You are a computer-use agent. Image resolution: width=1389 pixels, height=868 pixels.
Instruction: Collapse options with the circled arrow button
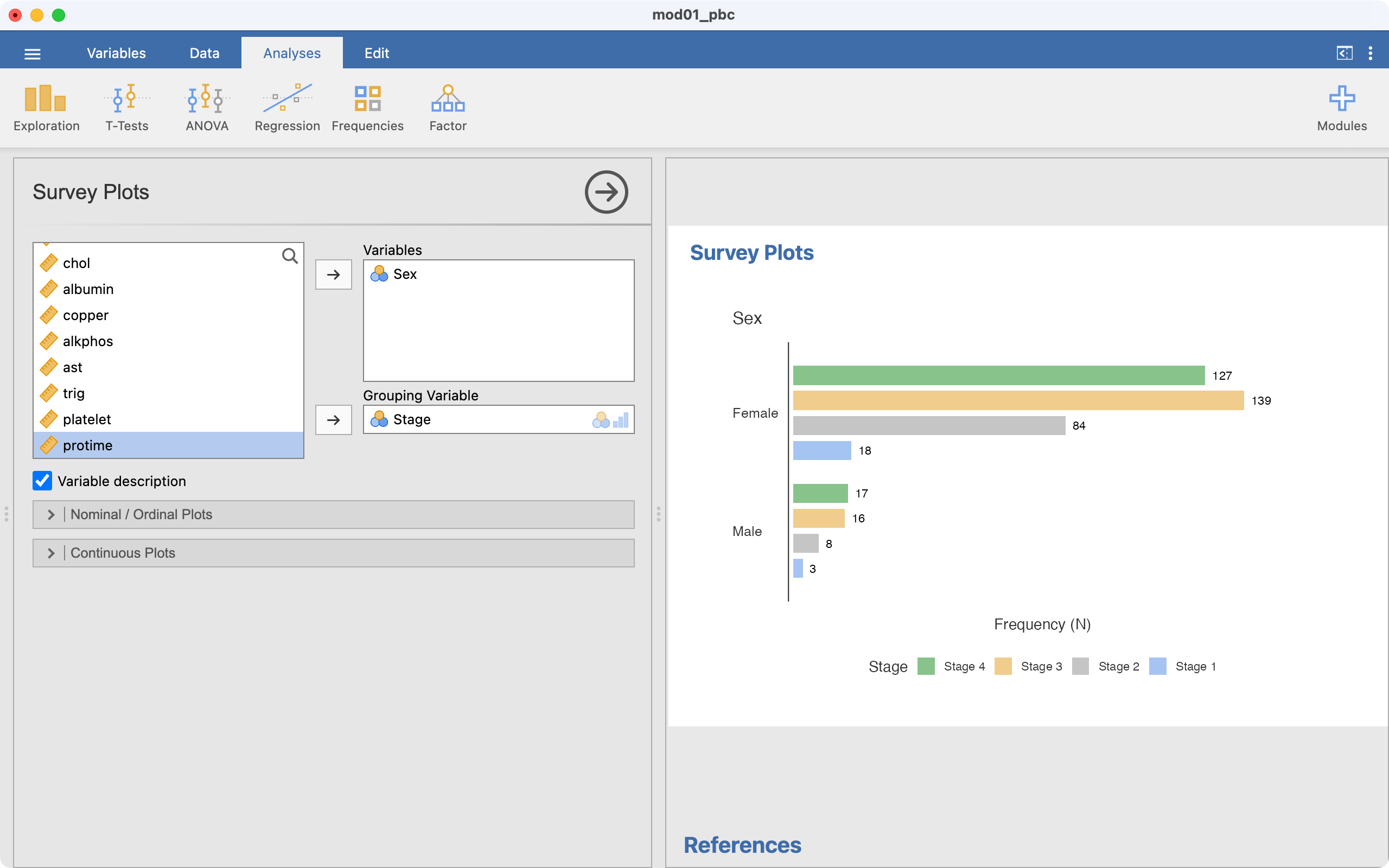[606, 192]
